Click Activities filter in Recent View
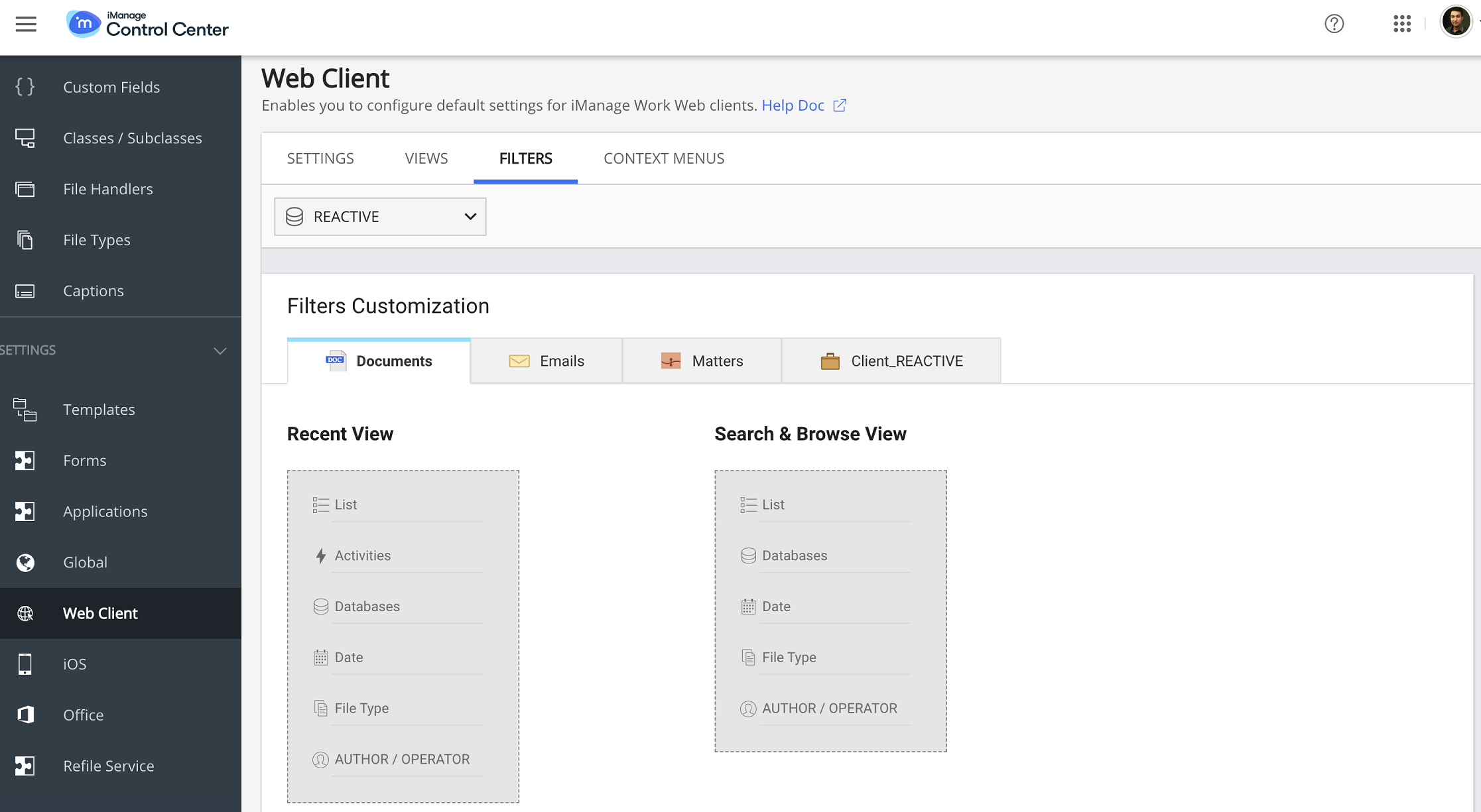The height and width of the screenshot is (812, 1481). point(362,555)
